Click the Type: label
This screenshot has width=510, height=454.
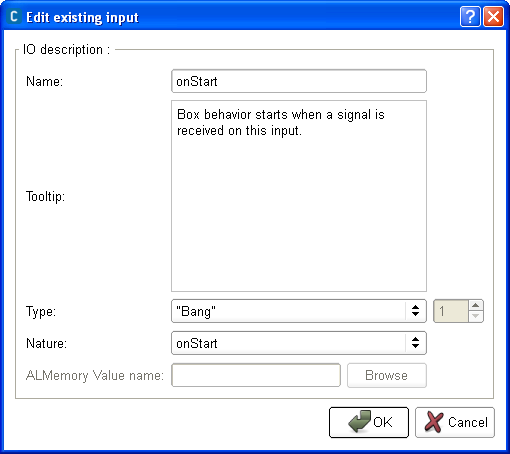[41, 312]
